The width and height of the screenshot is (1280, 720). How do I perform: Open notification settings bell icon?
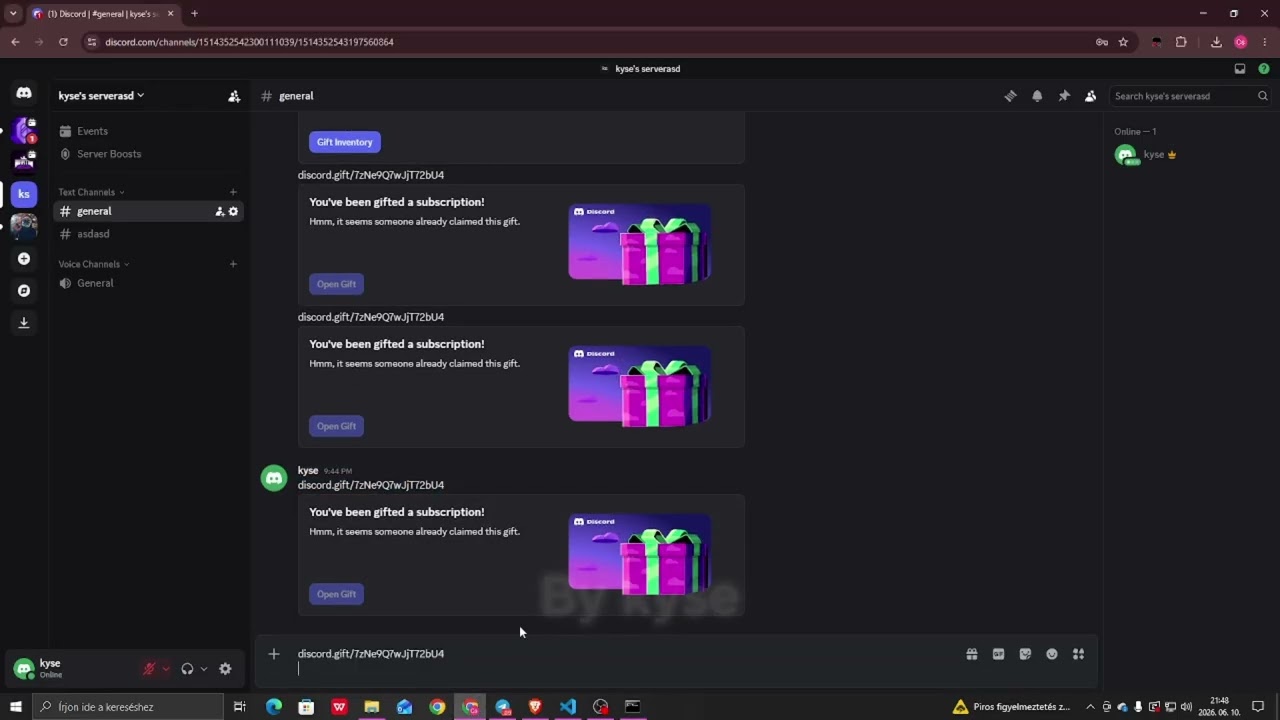[x=1037, y=96]
